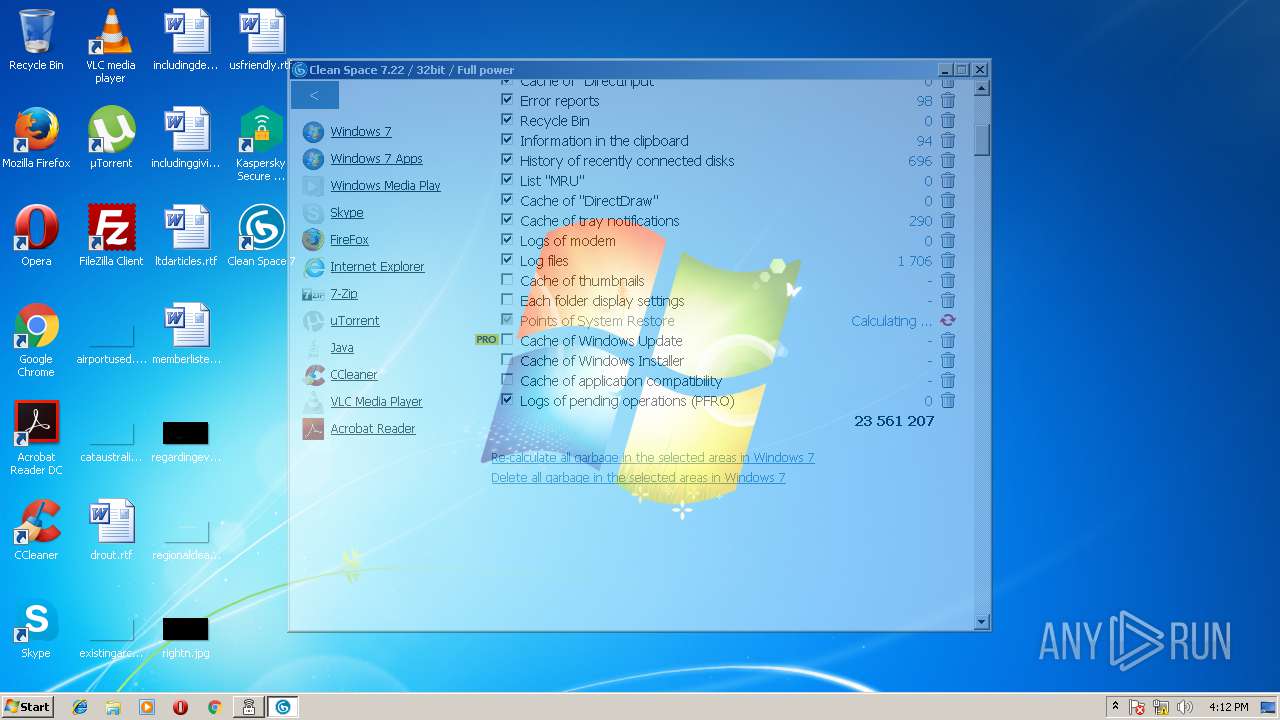Toggle Cache of application compatibility checkbox
Screen dimensions: 1280x720
pyautogui.click(x=507, y=380)
